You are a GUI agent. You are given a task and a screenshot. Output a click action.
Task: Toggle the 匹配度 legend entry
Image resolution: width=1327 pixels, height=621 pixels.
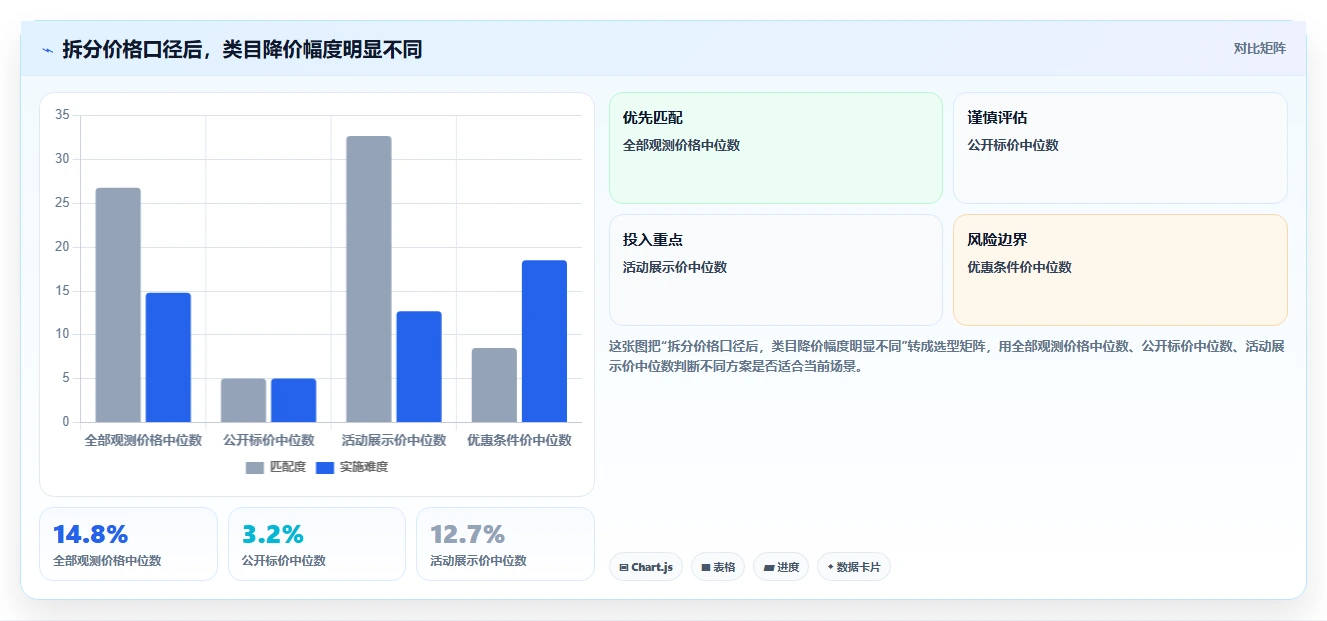[x=276, y=467]
